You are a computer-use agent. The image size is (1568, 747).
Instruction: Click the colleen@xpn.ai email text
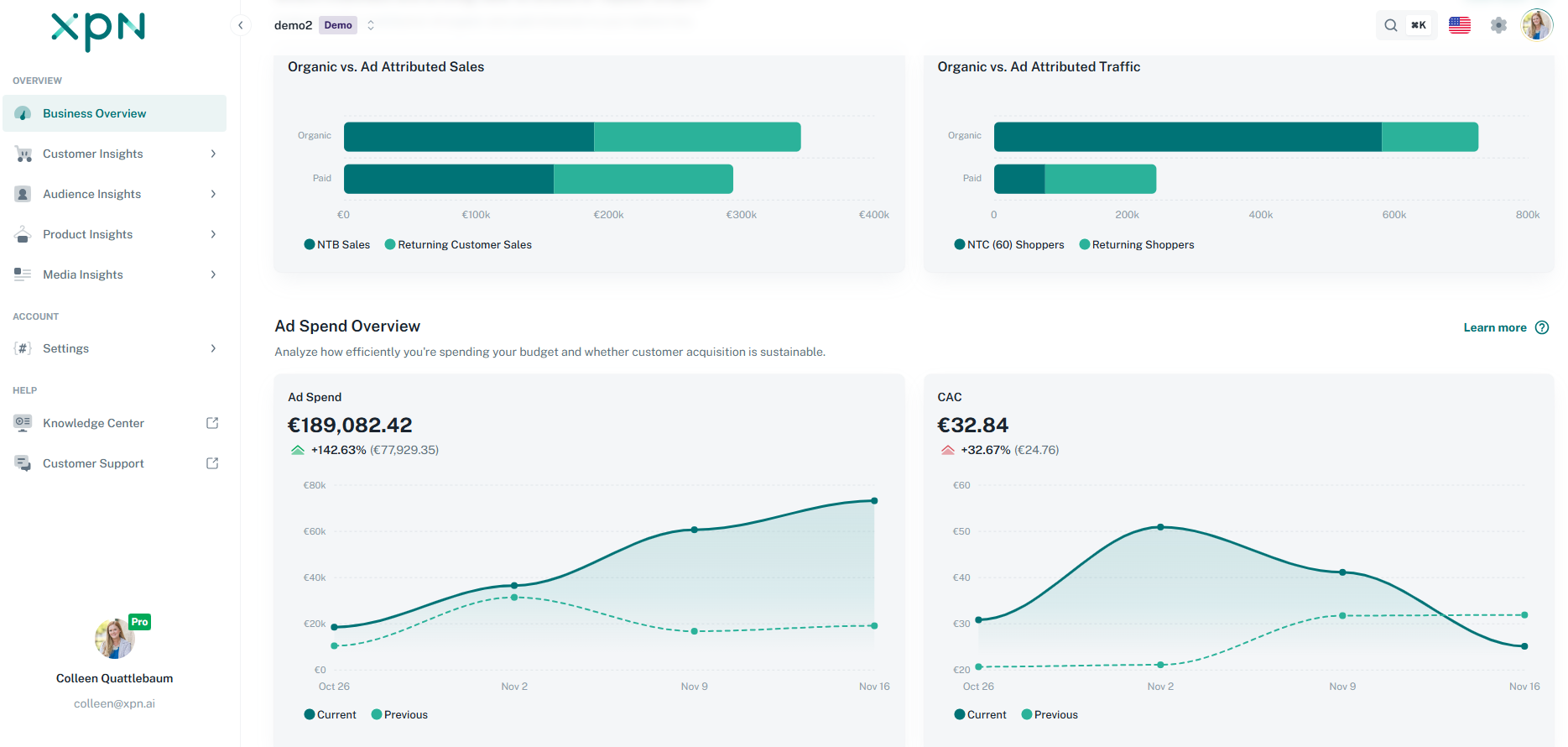(115, 703)
